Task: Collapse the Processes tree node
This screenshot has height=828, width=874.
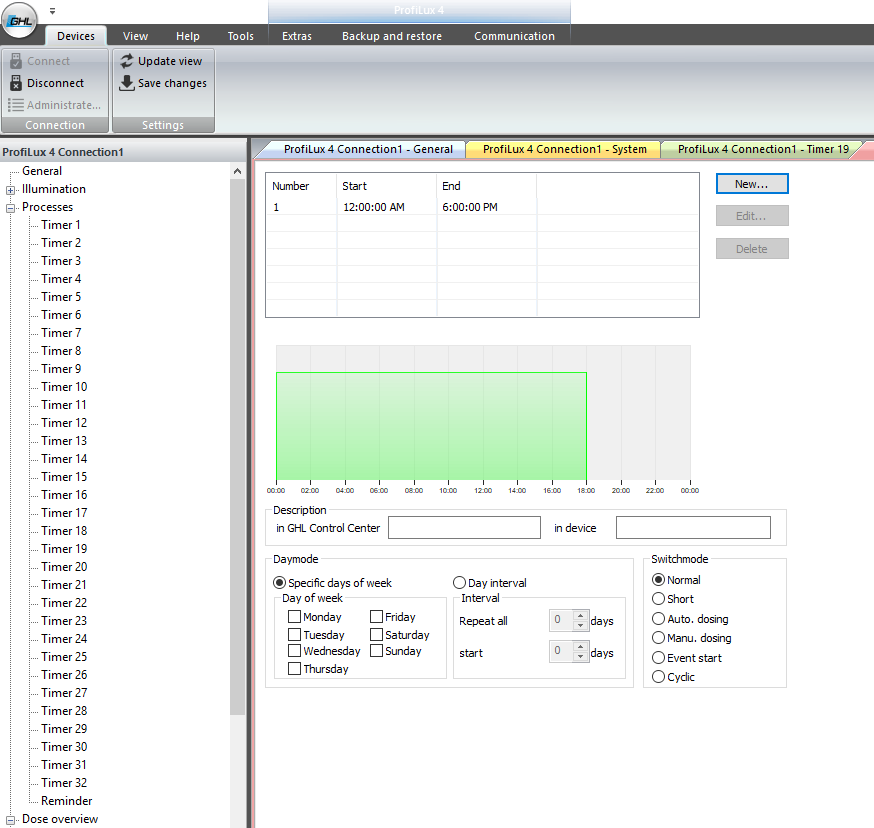Action: pyautogui.click(x=10, y=208)
